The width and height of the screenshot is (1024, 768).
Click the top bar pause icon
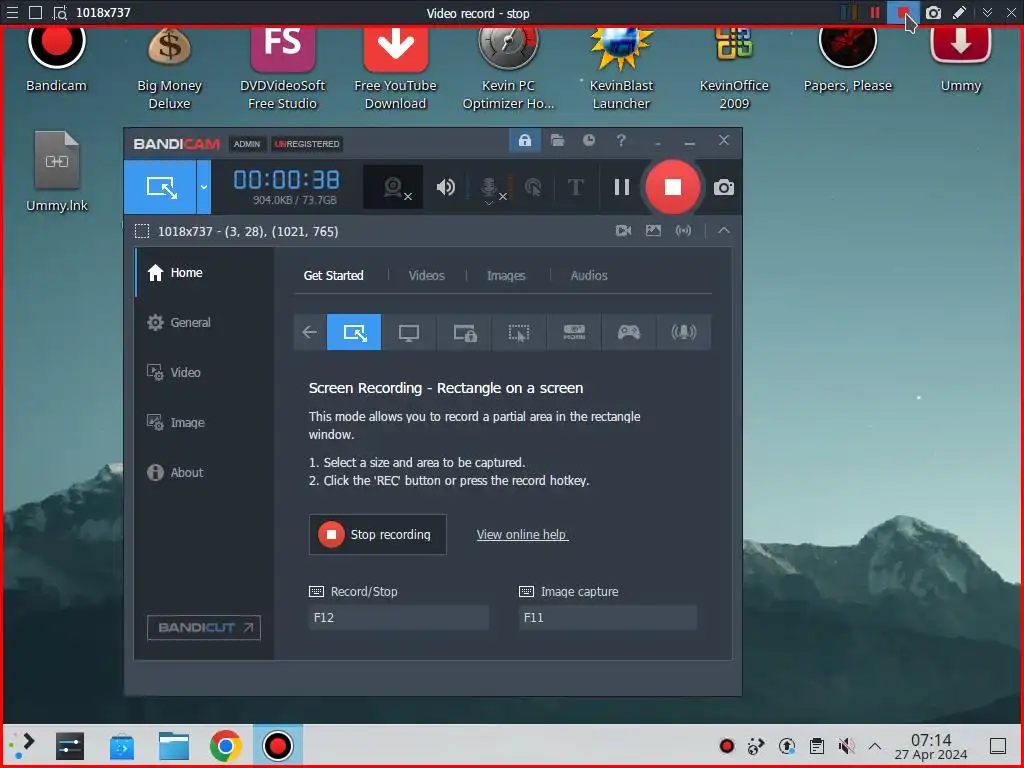pyautogui.click(x=875, y=13)
